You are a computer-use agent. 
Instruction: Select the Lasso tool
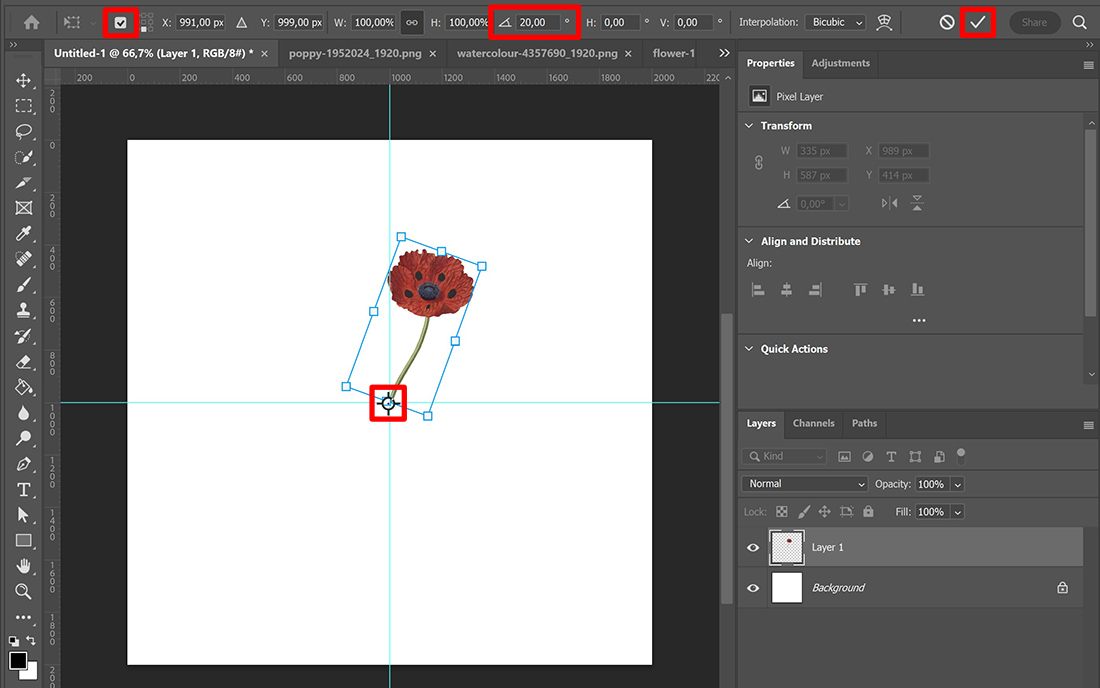tap(23, 131)
